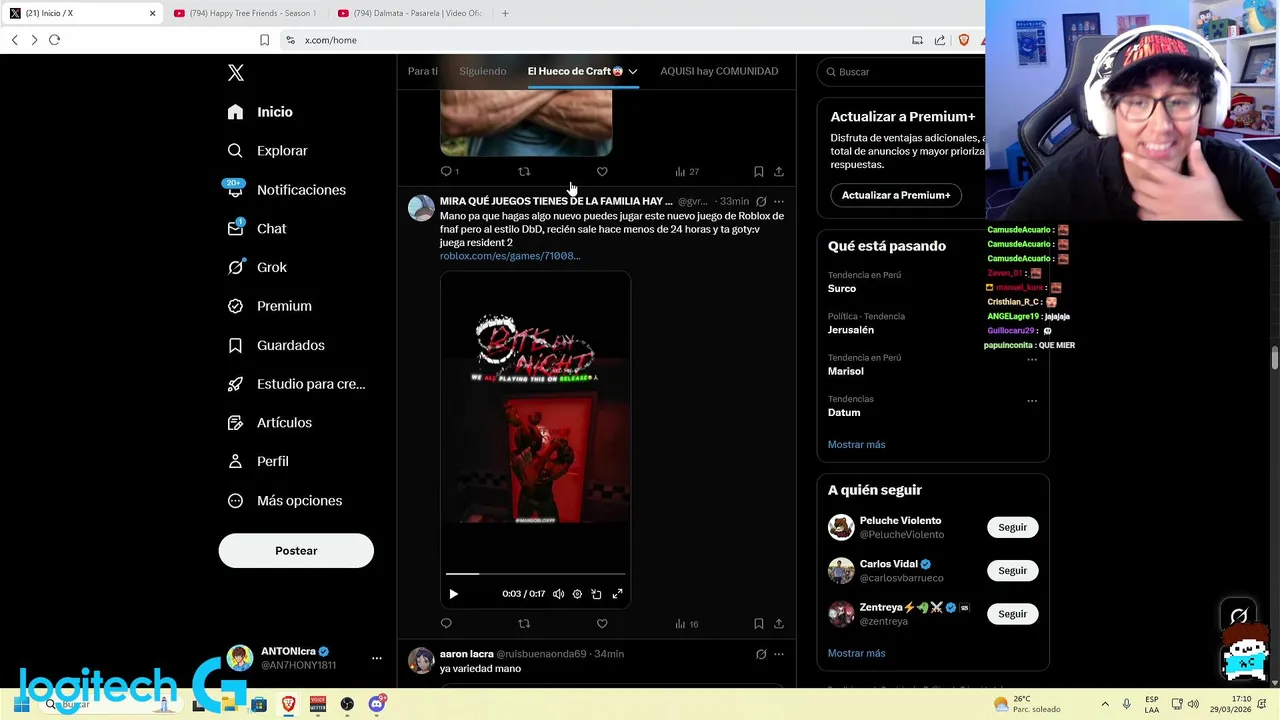Bookmark the Roblox fnaf post
The height and width of the screenshot is (720, 1280).
[x=759, y=624]
